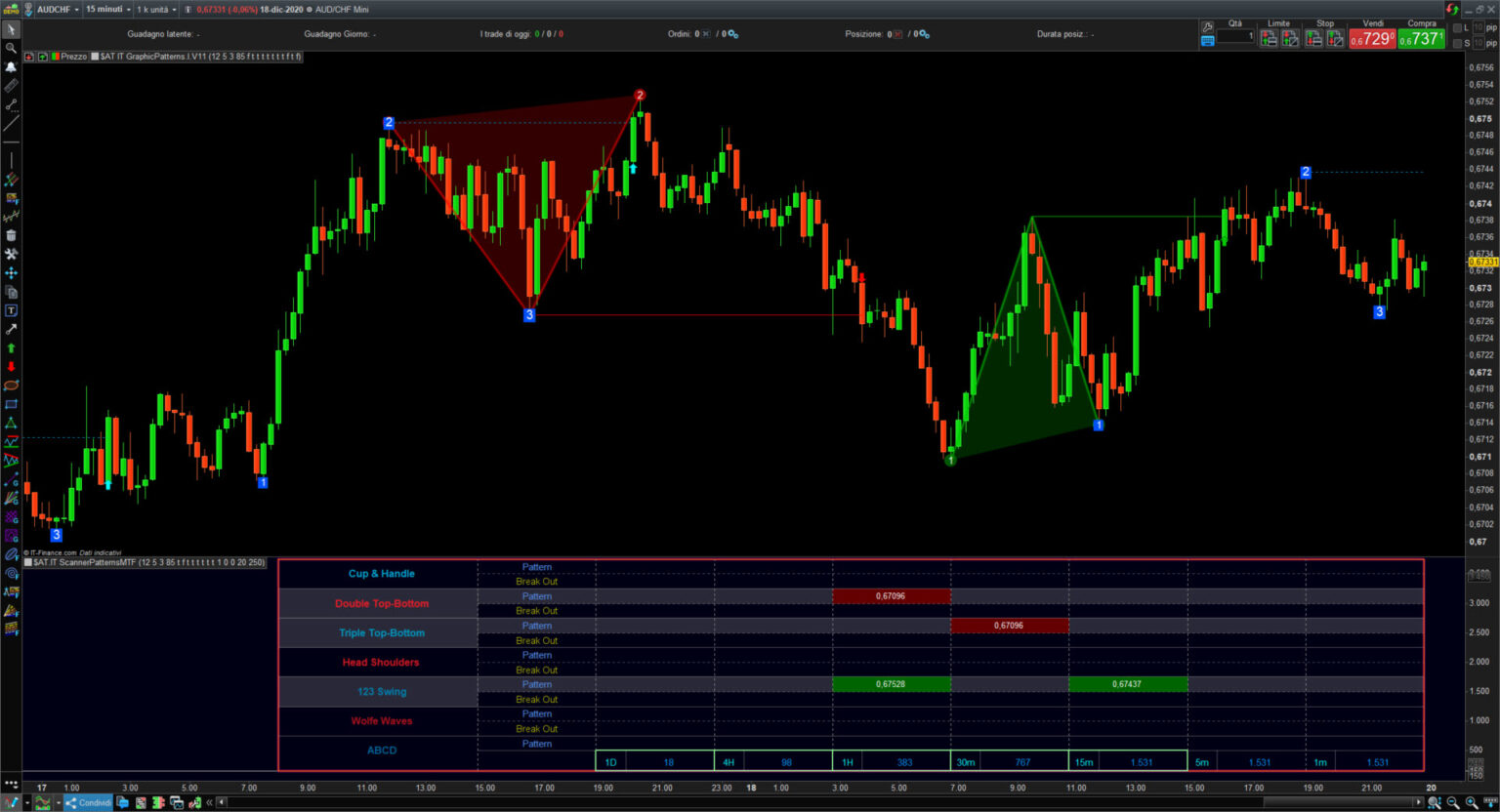Open the 15 minuti timeframe dropdown
The height and width of the screenshot is (812, 1500).
(107, 10)
